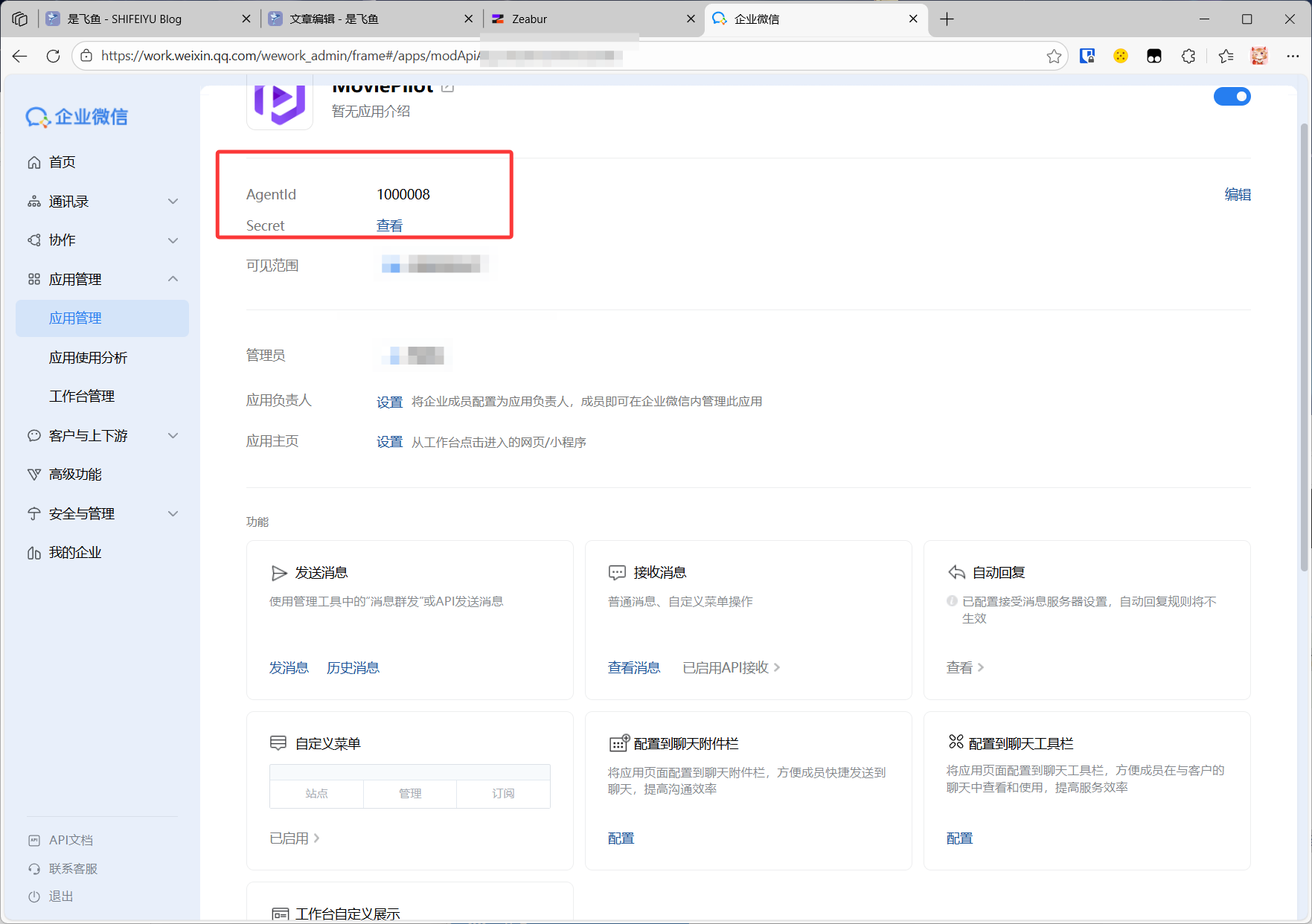Click the 编辑 link on the right
The image size is (1312, 924).
coord(1238,194)
